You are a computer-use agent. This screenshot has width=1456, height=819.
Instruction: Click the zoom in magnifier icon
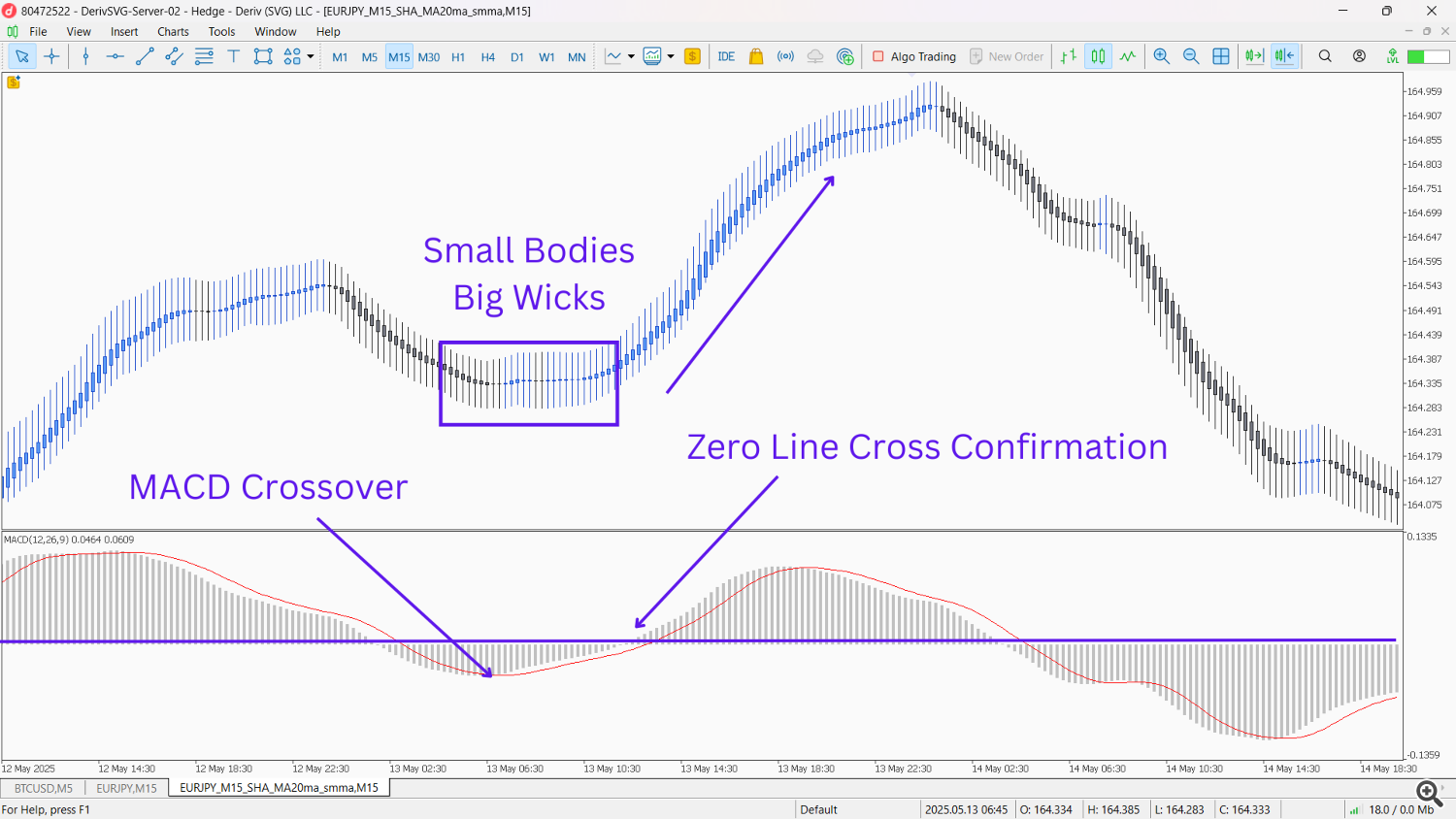pyautogui.click(x=1161, y=56)
